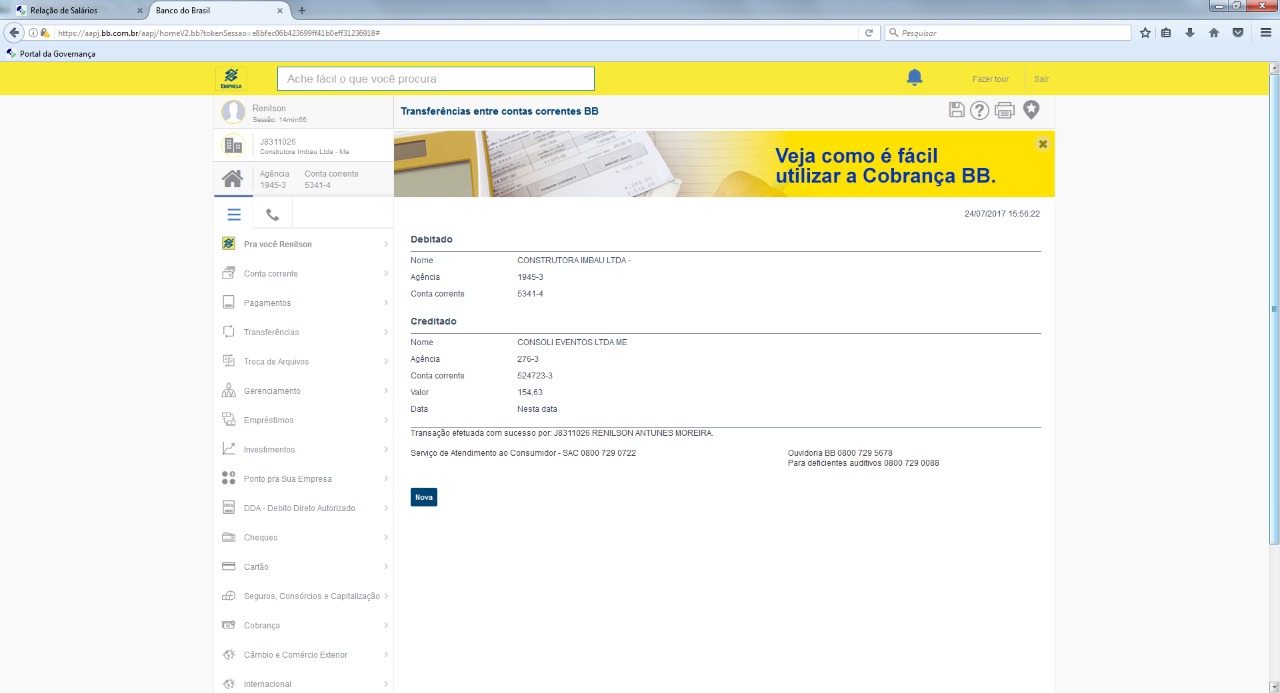Click the company building icon for J8311026
Viewport: 1280px width, 693px height.
[x=233, y=146]
